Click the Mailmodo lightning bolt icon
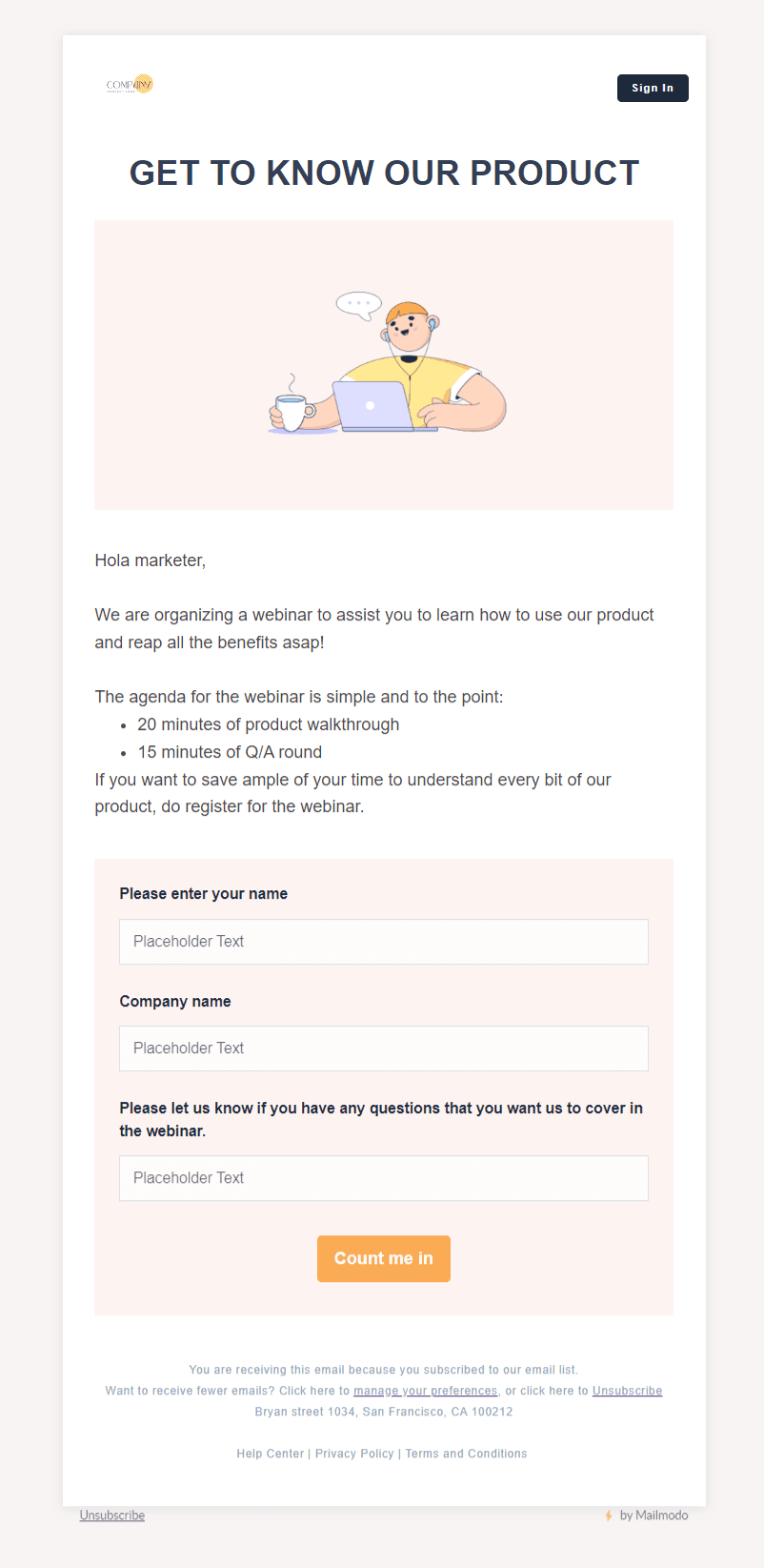764x1568 pixels. coord(609,1516)
